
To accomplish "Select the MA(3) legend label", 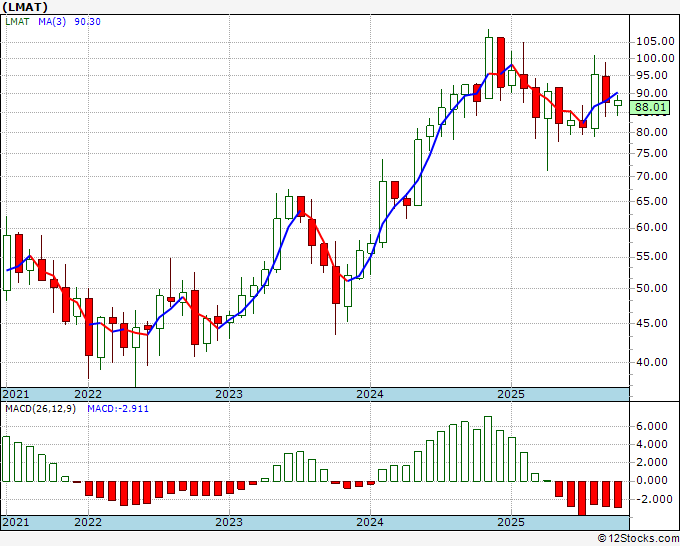I will [52, 20].
